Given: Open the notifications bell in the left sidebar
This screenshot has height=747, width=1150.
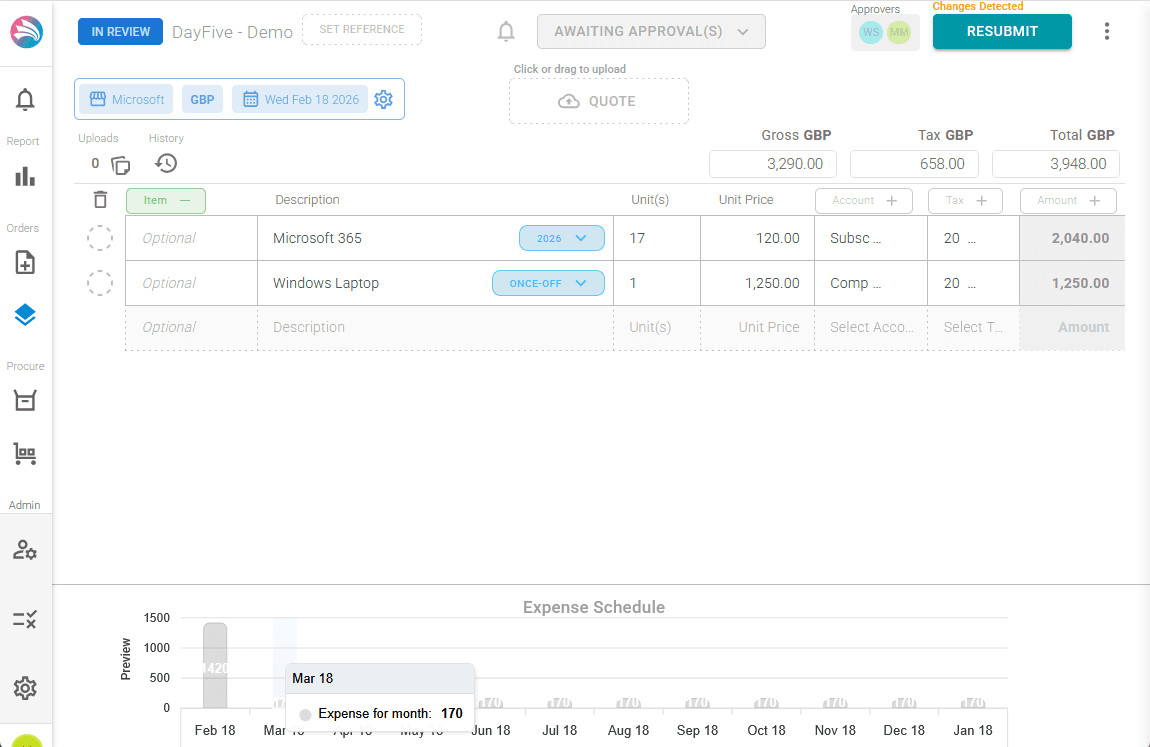Looking at the screenshot, I should point(25,99).
